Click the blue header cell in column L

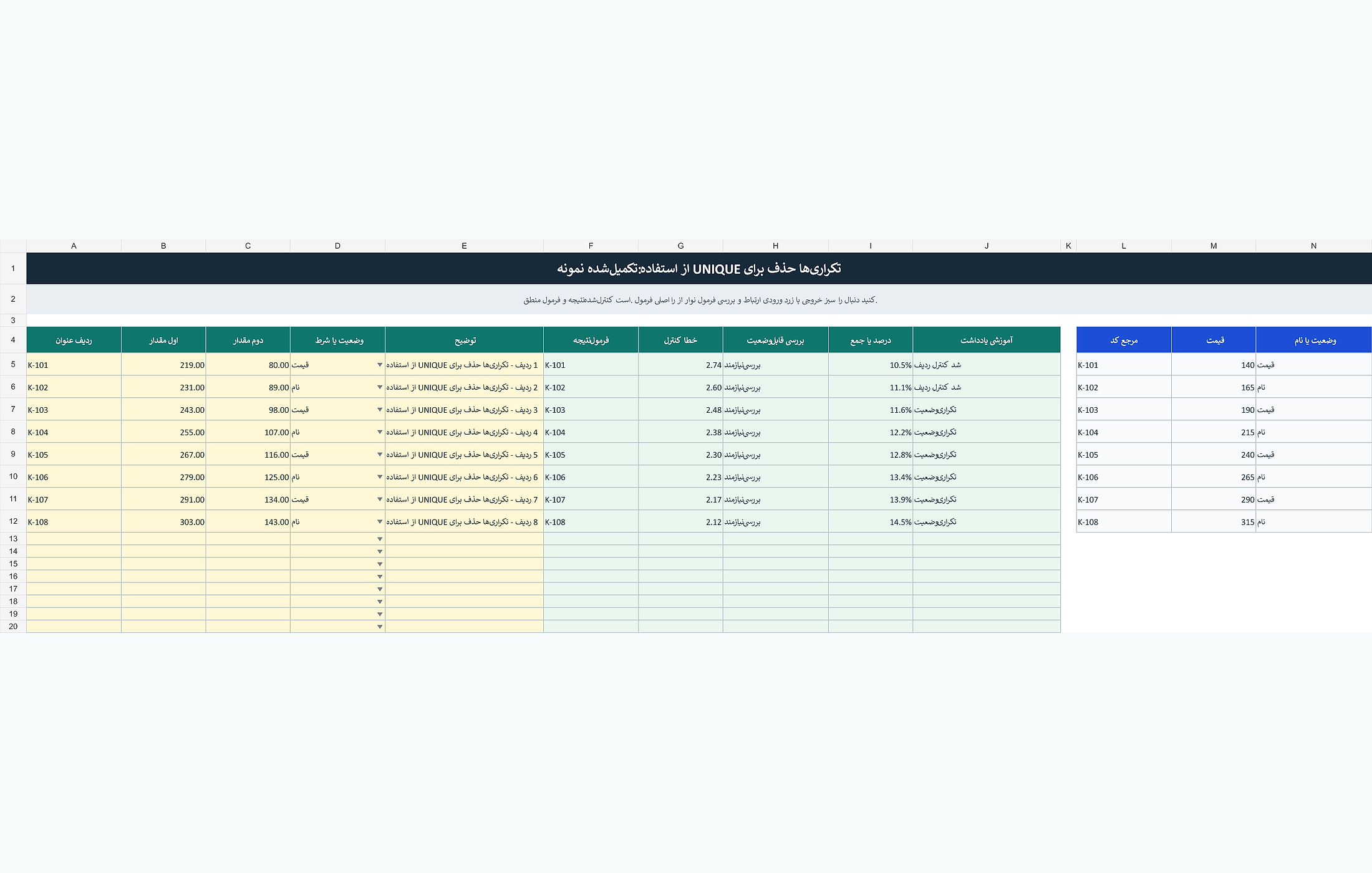pos(1124,340)
